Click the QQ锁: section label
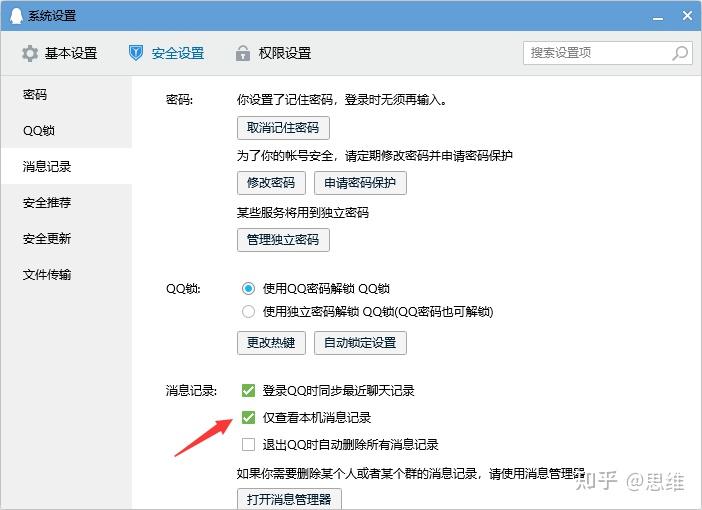This screenshot has width=702, height=510. coord(183,289)
